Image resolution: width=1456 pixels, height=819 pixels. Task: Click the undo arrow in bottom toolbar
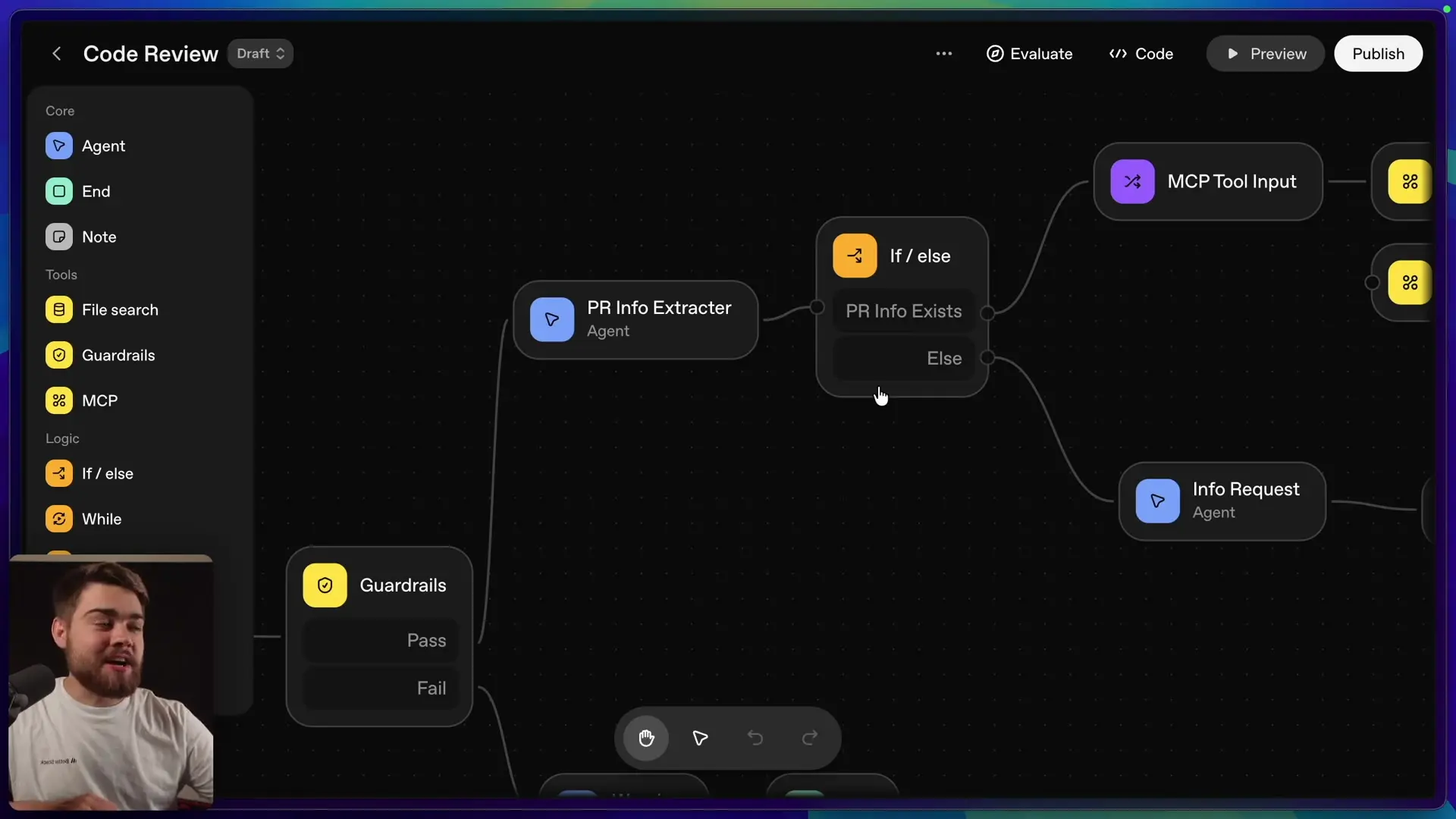(755, 738)
